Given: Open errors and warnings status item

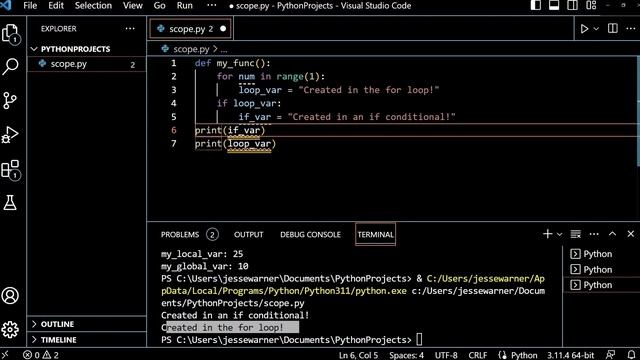Looking at the screenshot, I should (41, 355).
